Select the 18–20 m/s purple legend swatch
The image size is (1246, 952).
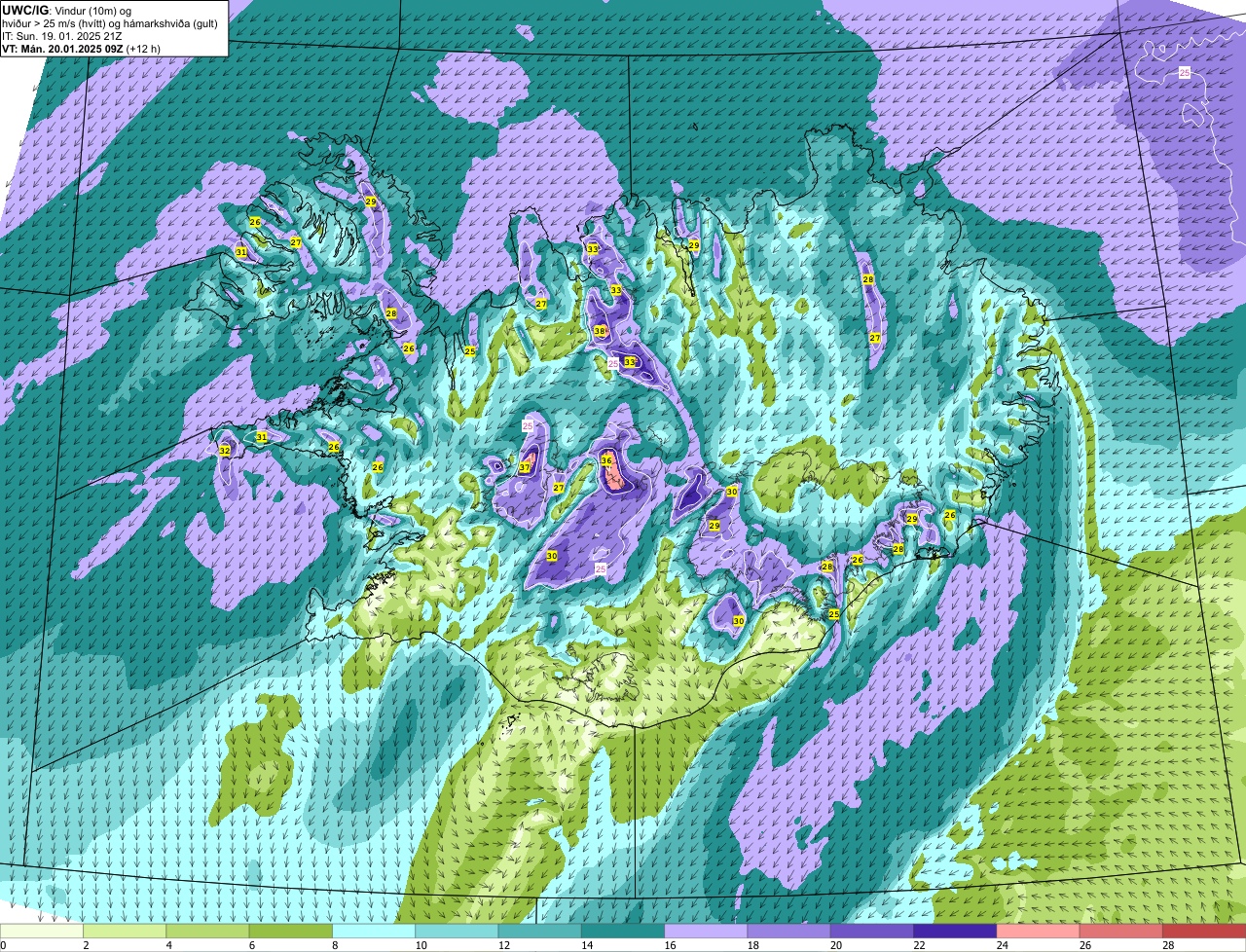point(789,931)
